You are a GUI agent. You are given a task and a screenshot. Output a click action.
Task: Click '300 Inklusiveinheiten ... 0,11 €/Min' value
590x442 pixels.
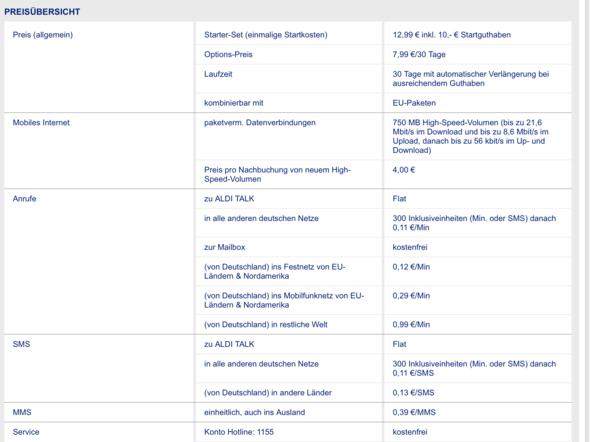tap(474, 223)
